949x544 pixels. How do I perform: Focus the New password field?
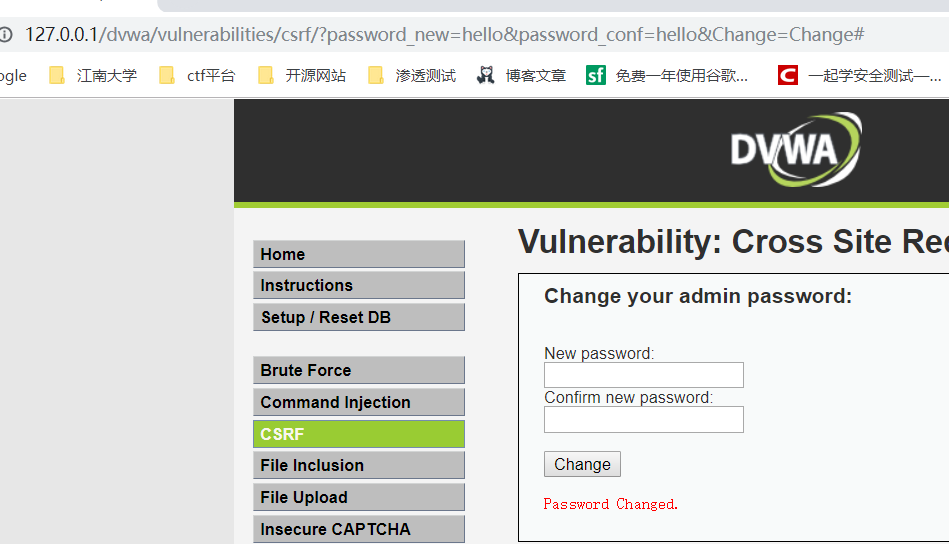(x=643, y=375)
